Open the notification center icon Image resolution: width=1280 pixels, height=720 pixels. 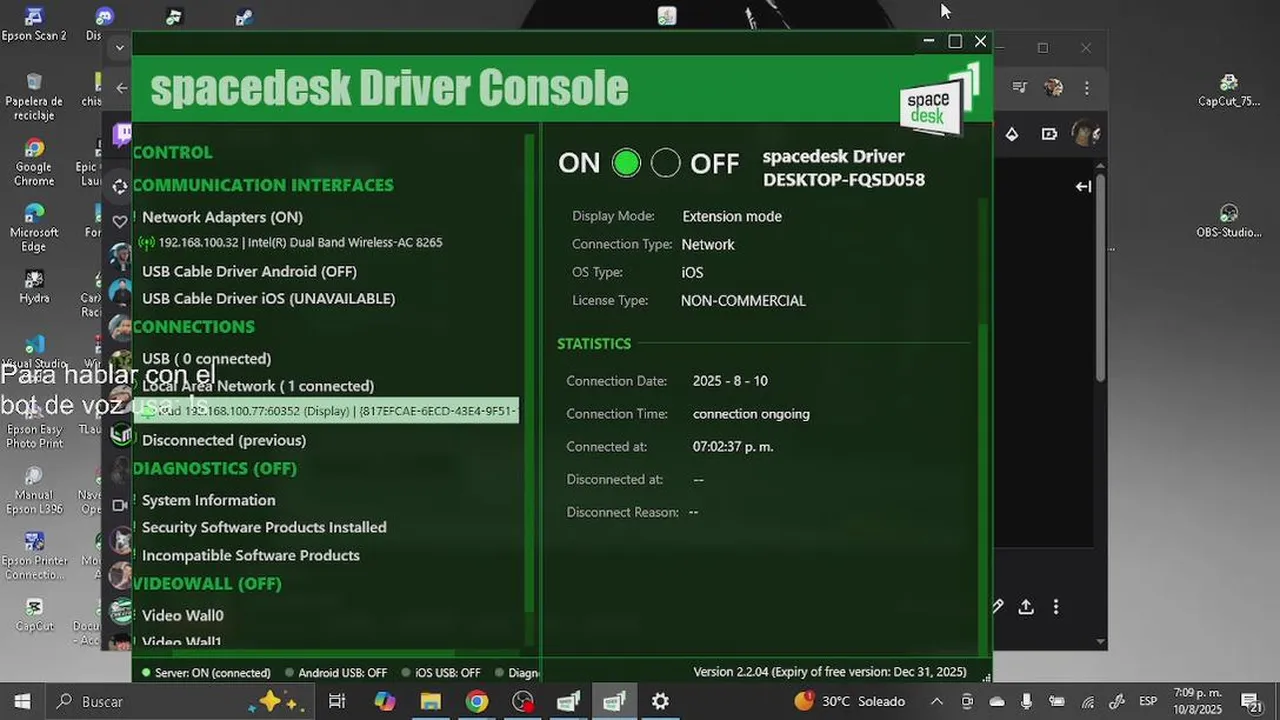[x=1250, y=701]
